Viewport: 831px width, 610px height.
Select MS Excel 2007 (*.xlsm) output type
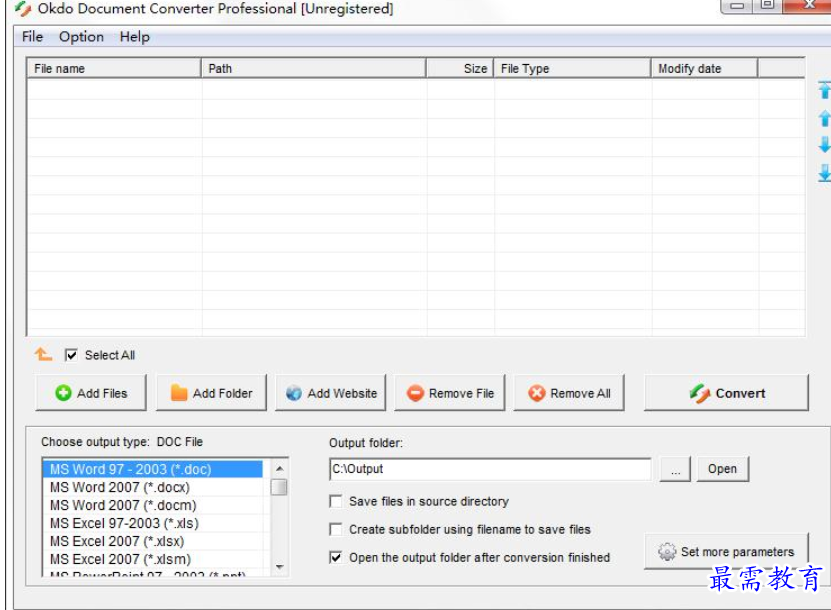click(x=153, y=559)
